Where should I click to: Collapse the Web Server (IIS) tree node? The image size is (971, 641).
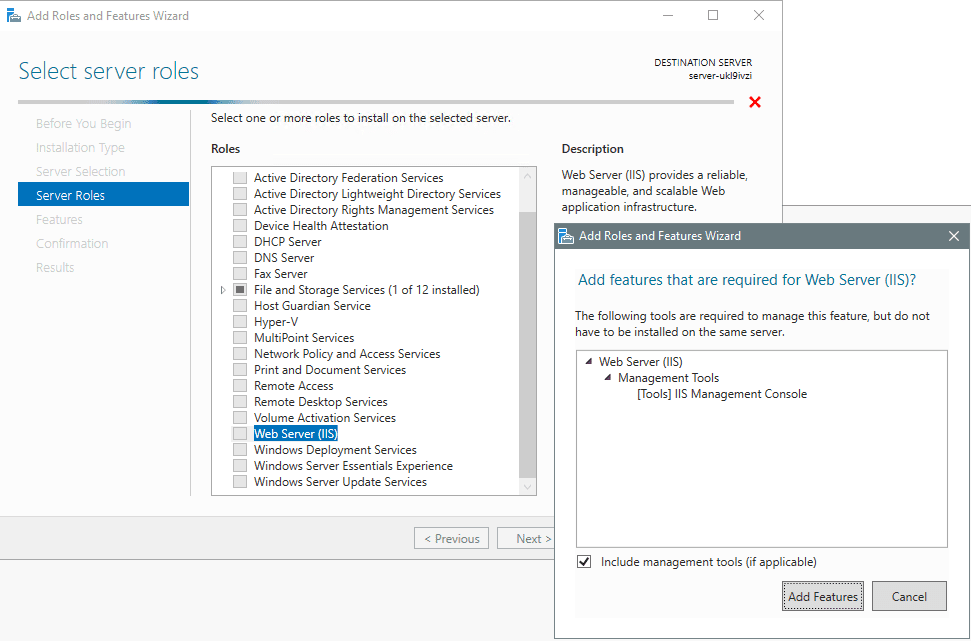(x=588, y=361)
